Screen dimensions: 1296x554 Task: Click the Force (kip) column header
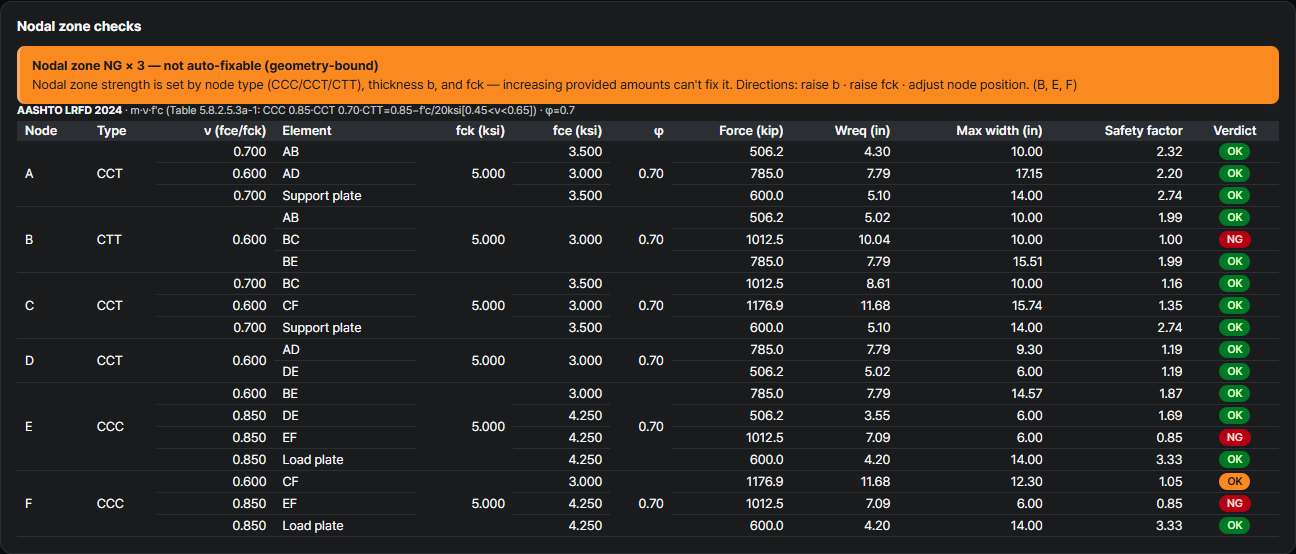[751, 131]
